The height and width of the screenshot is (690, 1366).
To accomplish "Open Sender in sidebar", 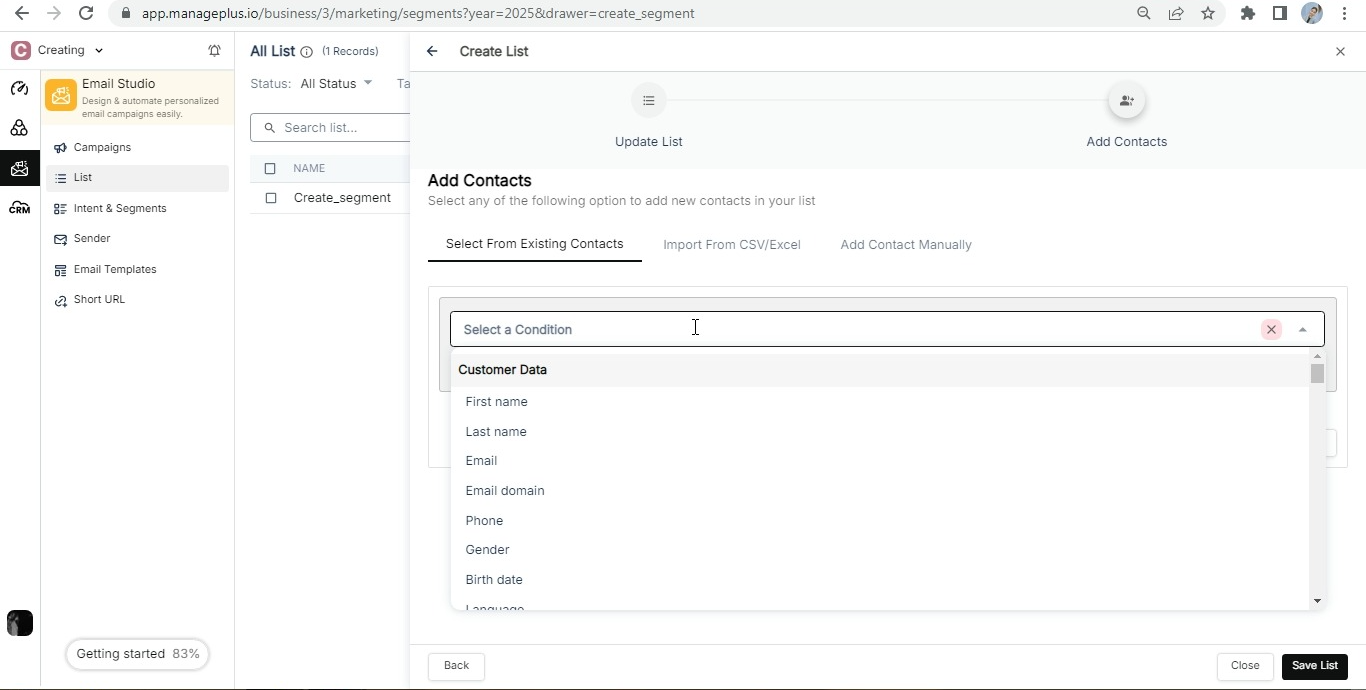I will click(92, 238).
